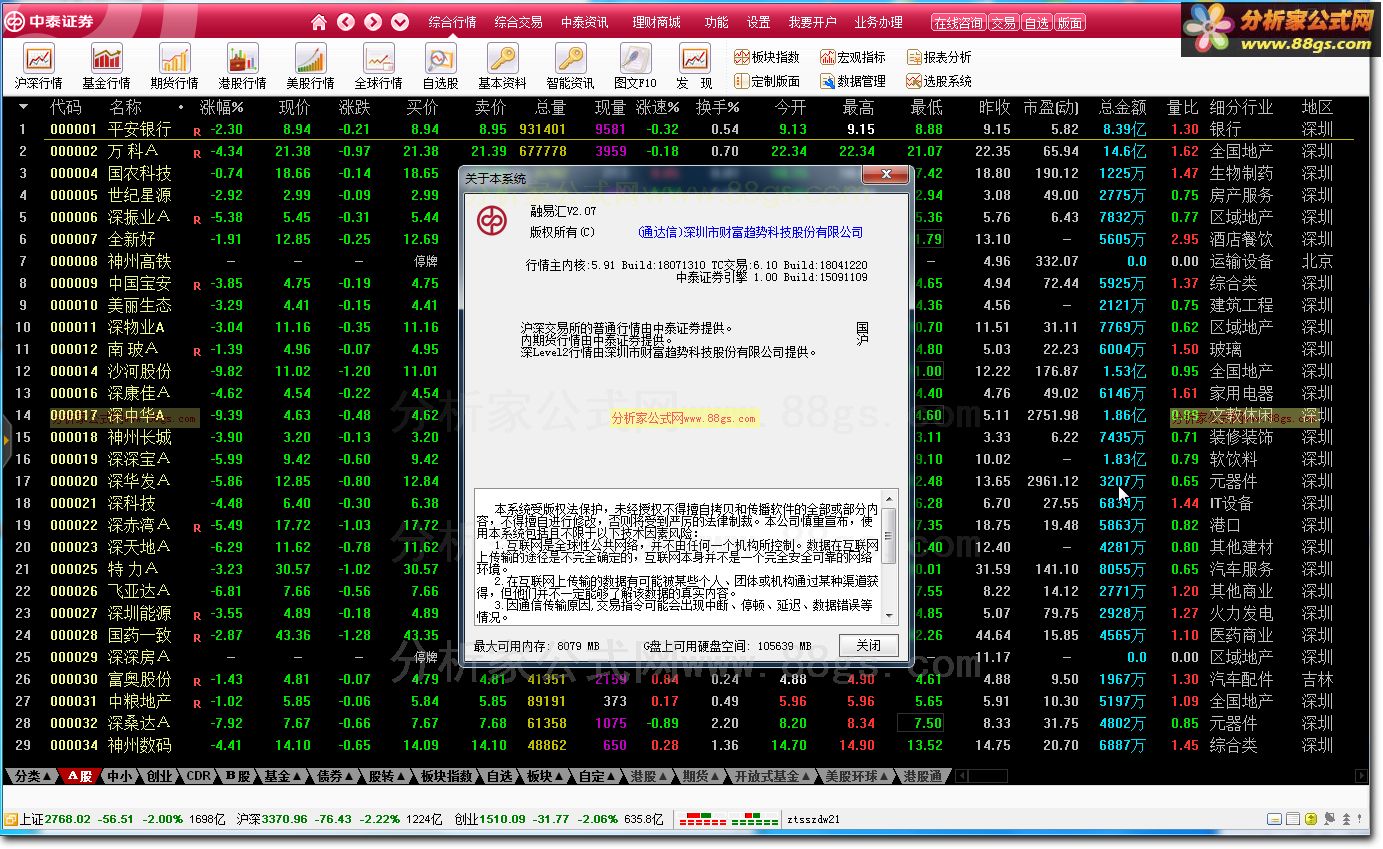Sort by 涨幅% column header
The height and width of the screenshot is (849, 1383).
[222, 107]
